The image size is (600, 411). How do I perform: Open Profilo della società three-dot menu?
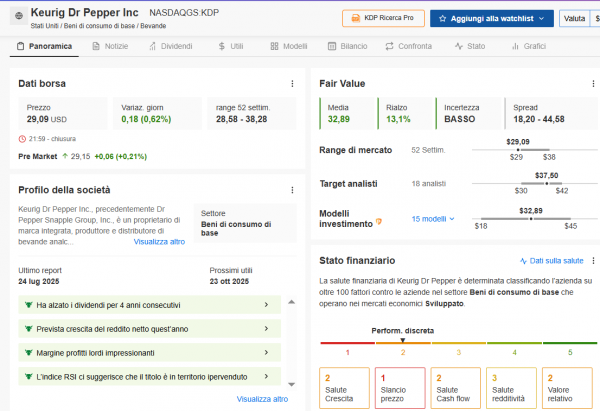click(292, 190)
